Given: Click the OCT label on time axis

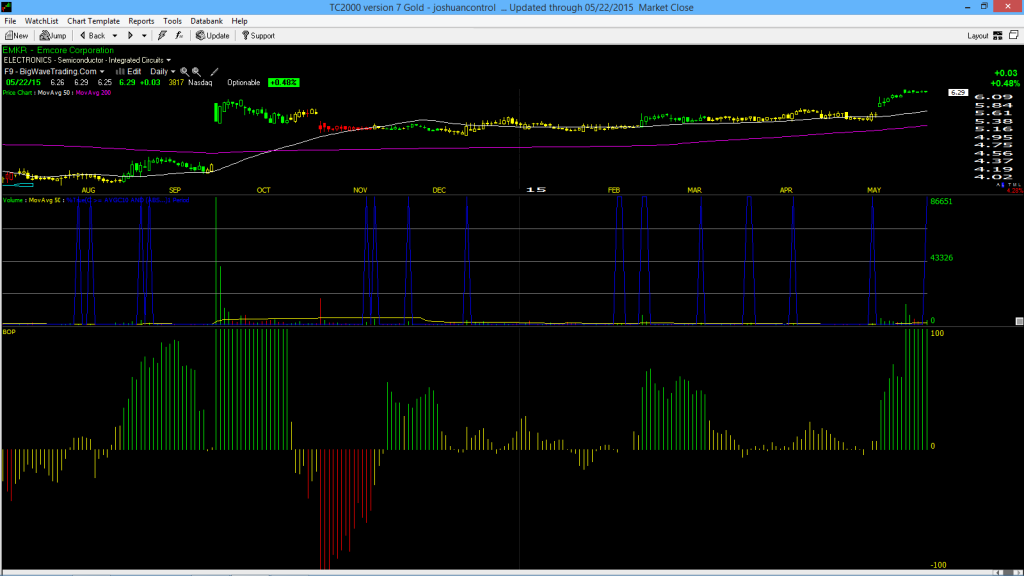Looking at the screenshot, I should pyautogui.click(x=263, y=190).
